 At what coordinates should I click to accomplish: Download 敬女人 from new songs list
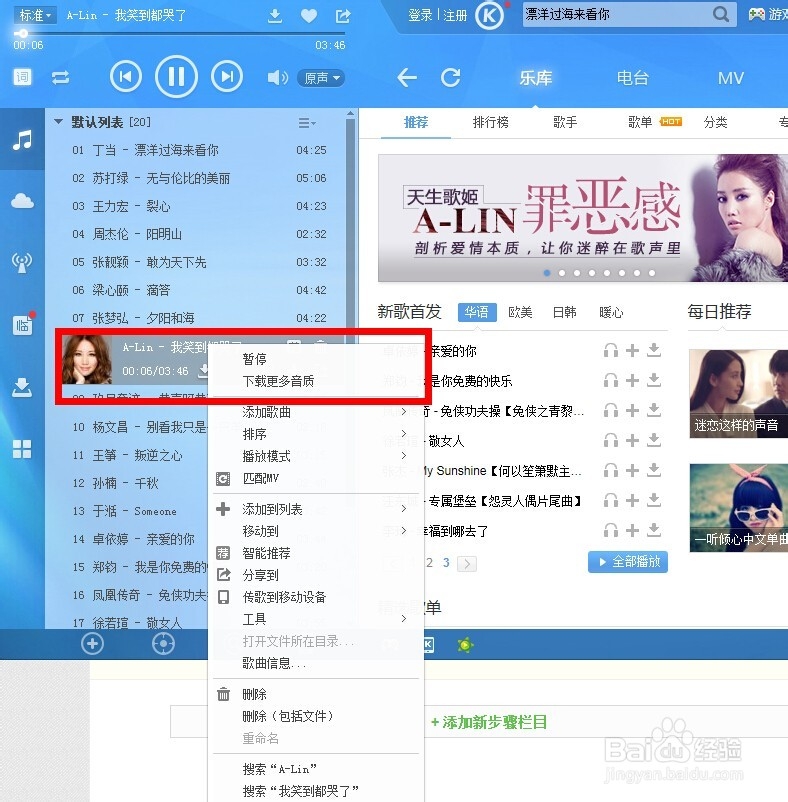tap(654, 440)
